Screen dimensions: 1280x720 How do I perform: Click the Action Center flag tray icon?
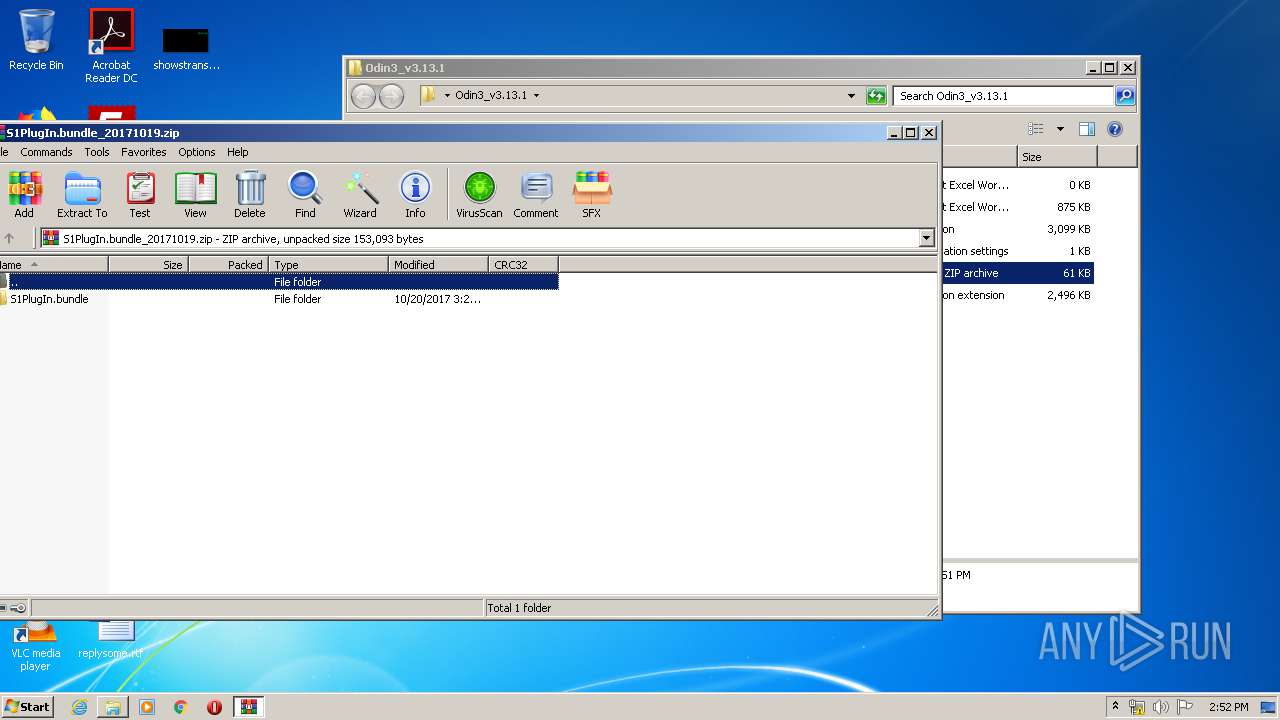1185,707
